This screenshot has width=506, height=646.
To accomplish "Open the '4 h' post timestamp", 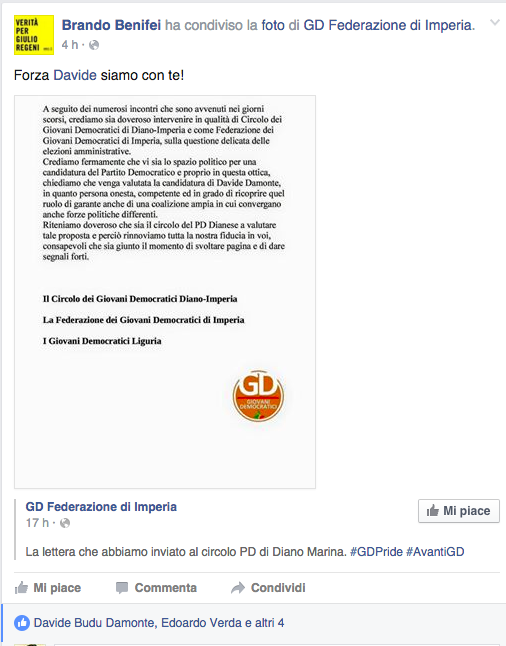I will [x=70, y=45].
